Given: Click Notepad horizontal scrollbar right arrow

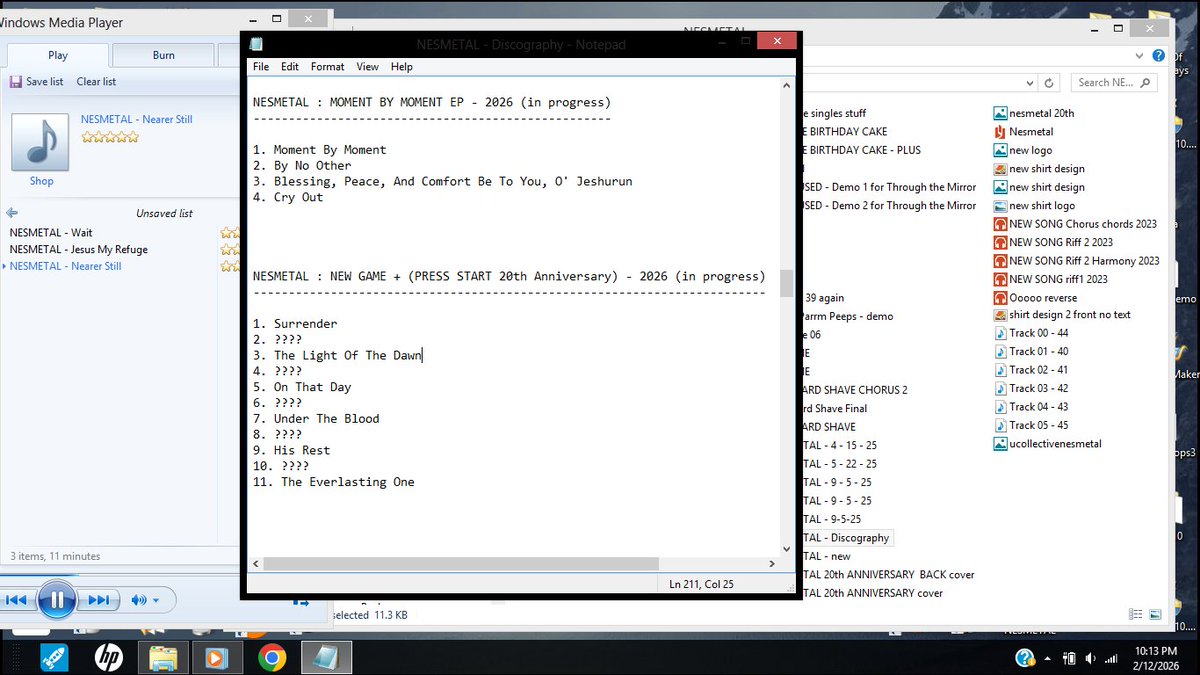Looking at the screenshot, I should coord(771,564).
